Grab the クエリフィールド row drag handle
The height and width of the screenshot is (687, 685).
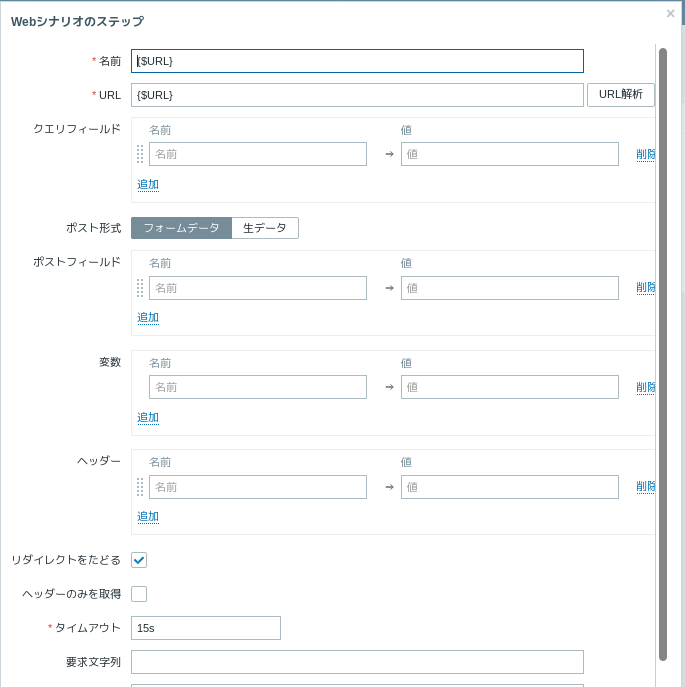[140, 154]
